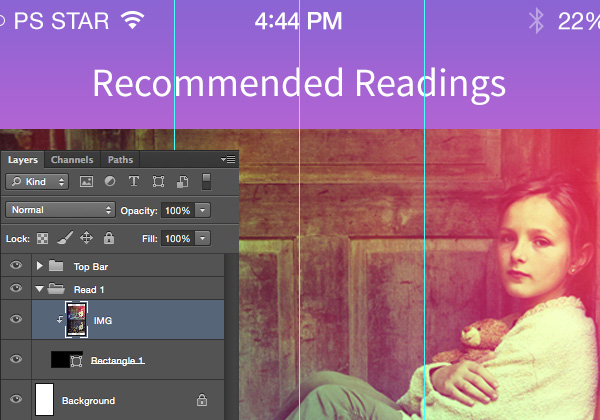
Task: Hide the Read 1 group
Action: (16, 288)
